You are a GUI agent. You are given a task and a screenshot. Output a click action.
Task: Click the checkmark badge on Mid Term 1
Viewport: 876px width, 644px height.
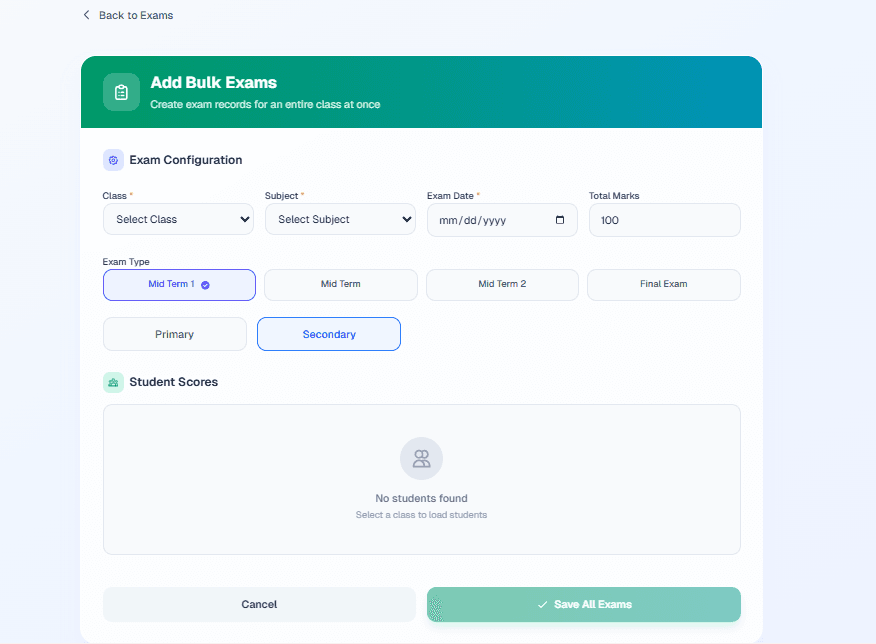tap(205, 285)
